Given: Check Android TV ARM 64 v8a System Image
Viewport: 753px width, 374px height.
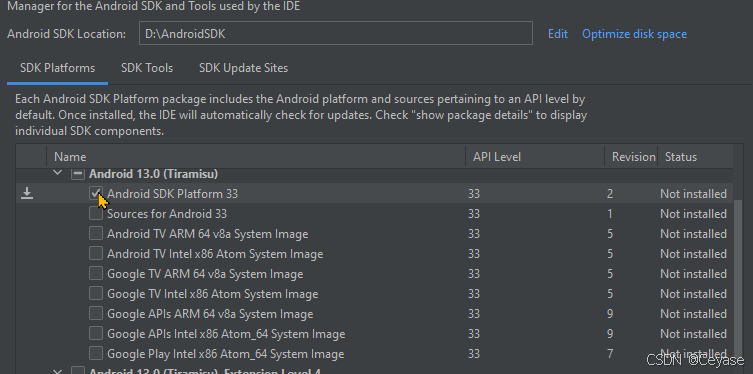Looking at the screenshot, I should pos(96,234).
